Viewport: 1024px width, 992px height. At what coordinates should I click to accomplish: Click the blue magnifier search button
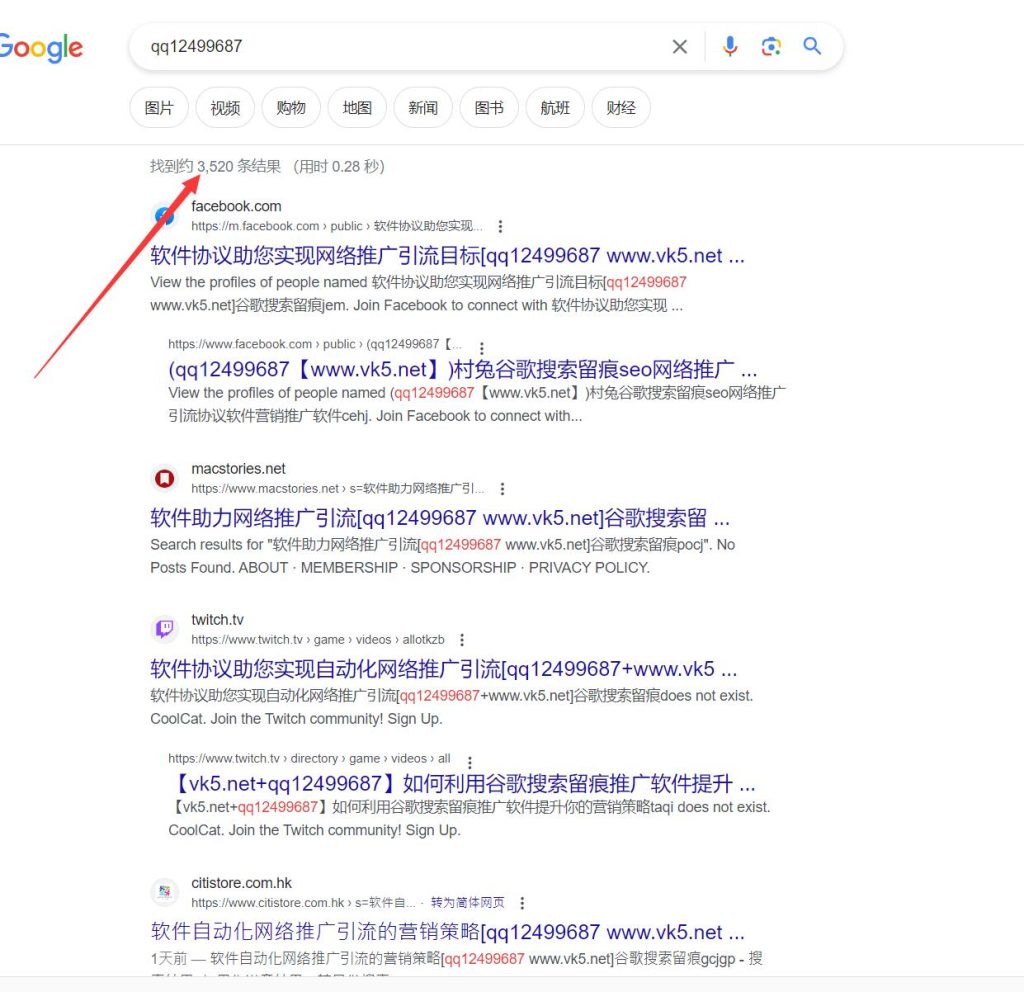coord(812,47)
